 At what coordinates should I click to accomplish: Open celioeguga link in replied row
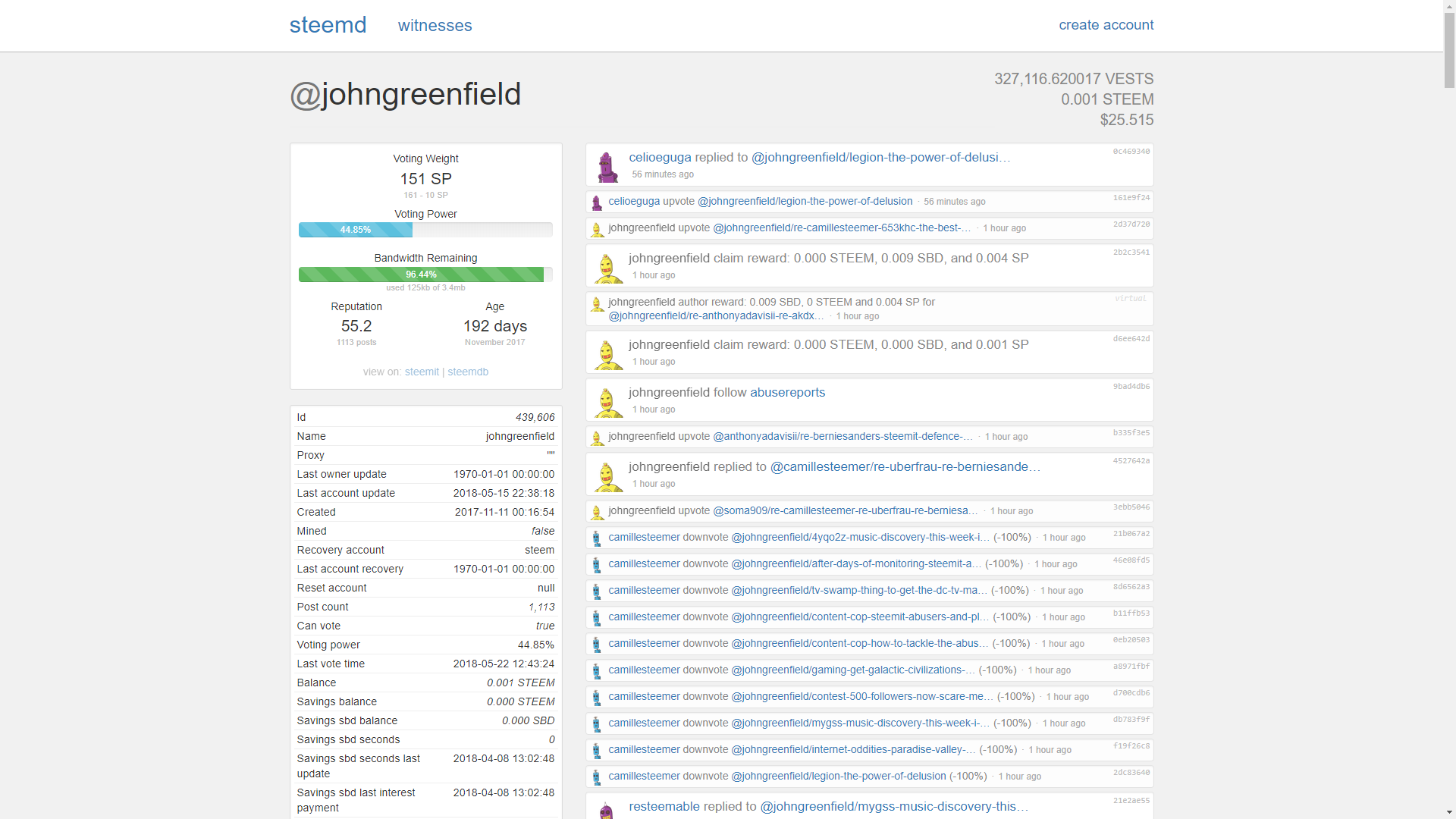(x=660, y=157)
